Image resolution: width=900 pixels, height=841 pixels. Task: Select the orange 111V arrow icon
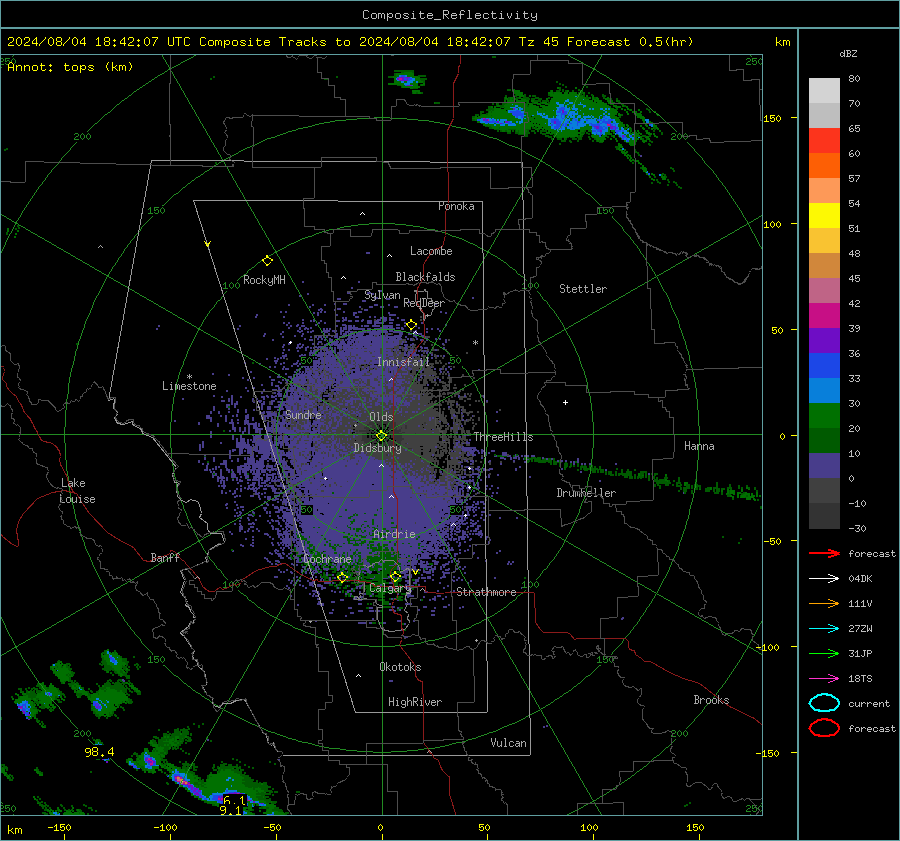tap(824, 603)
